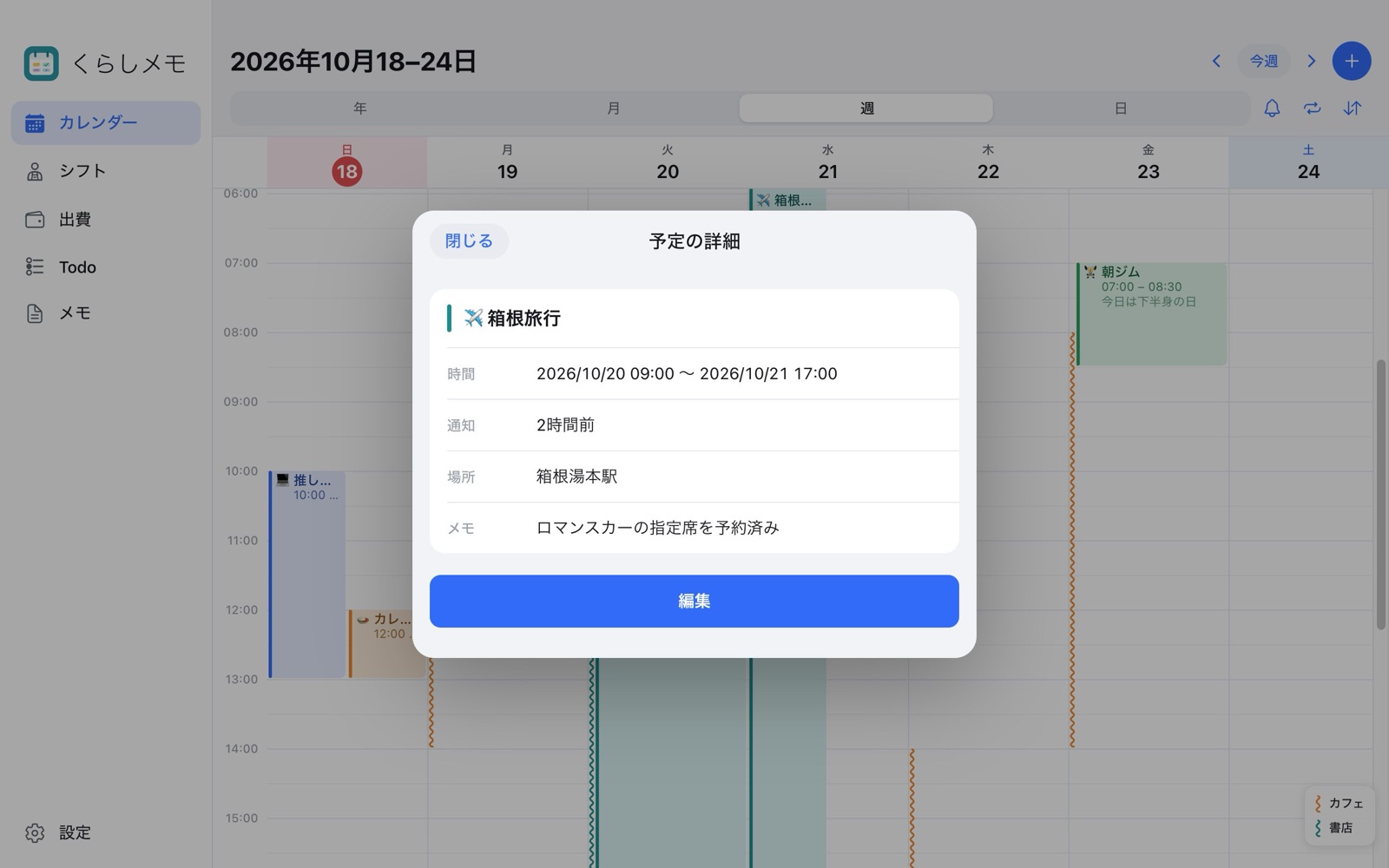Open the メモ document icon
Viewport: 1389px width, 868px height.
35,313
